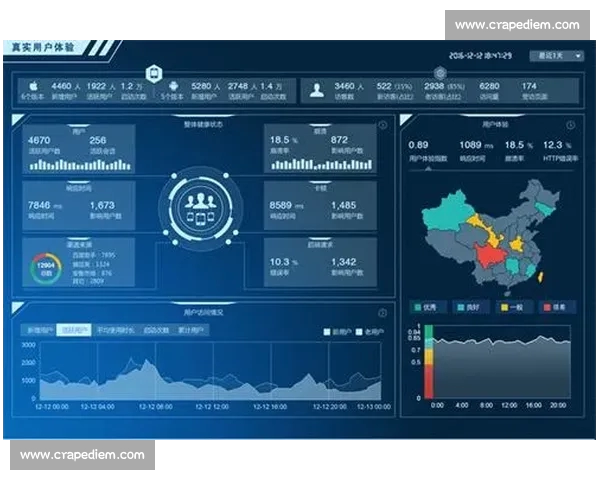Switch to the 新增用户 tab
This screenshot has width=600, height=480.
coord(39,329)
